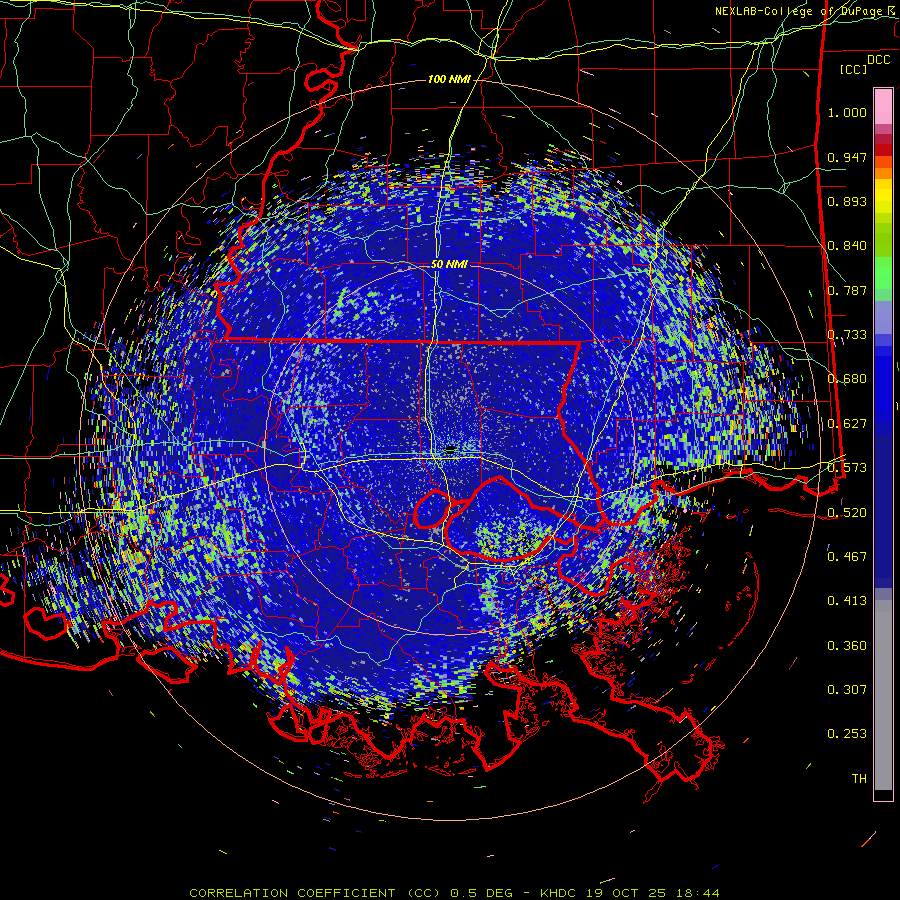Select the 1.000 value on the scale
The image size is (900, 900).
[x=847, y=113]
